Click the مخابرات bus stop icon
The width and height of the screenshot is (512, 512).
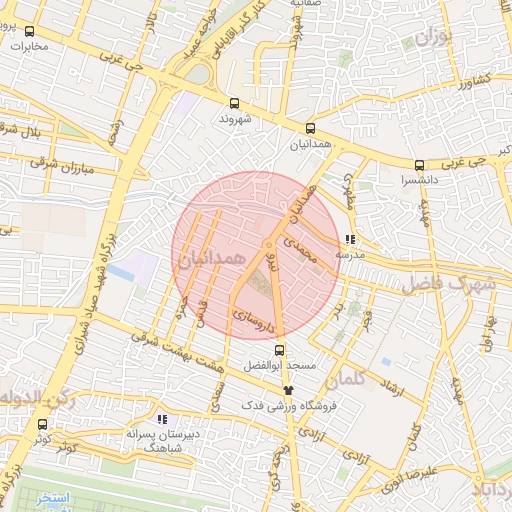pos(29,32)
